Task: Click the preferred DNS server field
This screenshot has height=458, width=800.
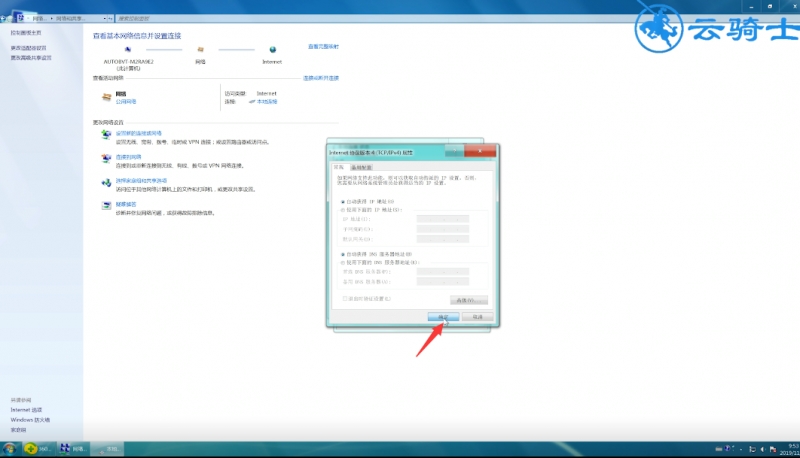Action: (x=443, y=272)
